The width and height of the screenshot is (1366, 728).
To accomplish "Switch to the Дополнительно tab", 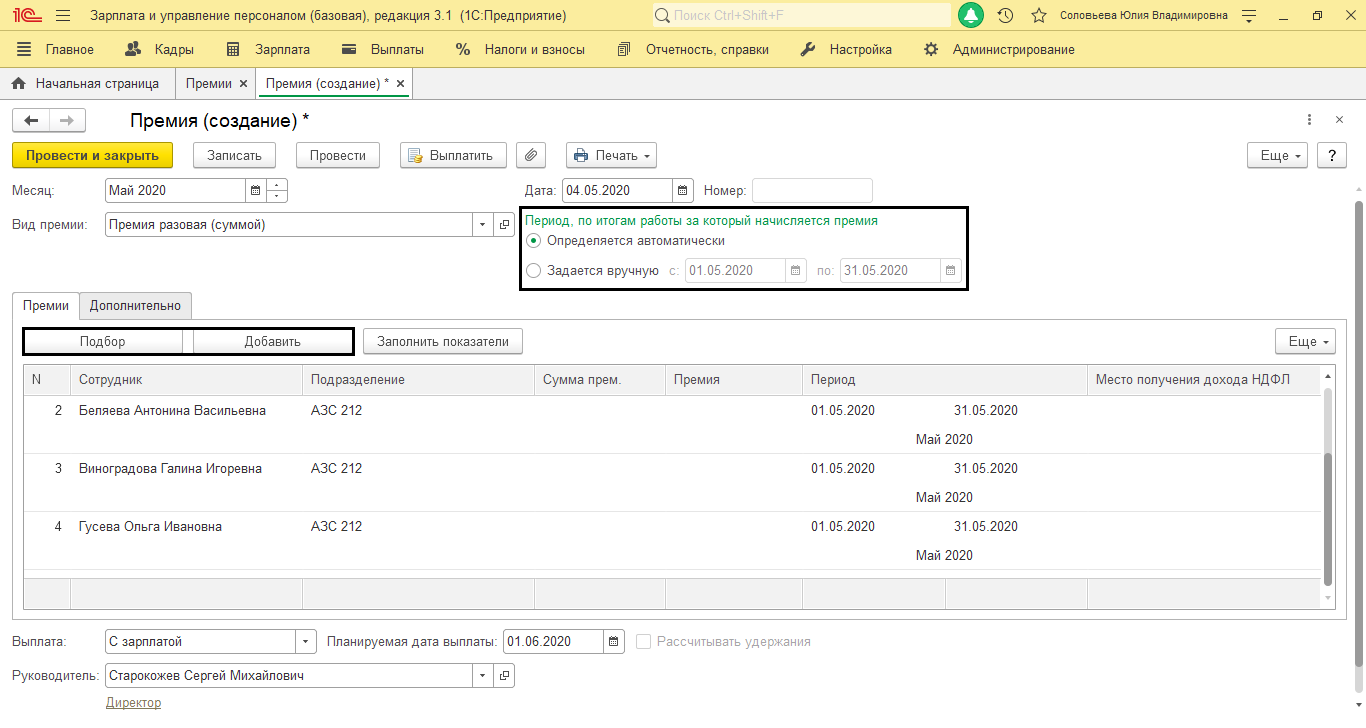I will [x=135, y=305].
